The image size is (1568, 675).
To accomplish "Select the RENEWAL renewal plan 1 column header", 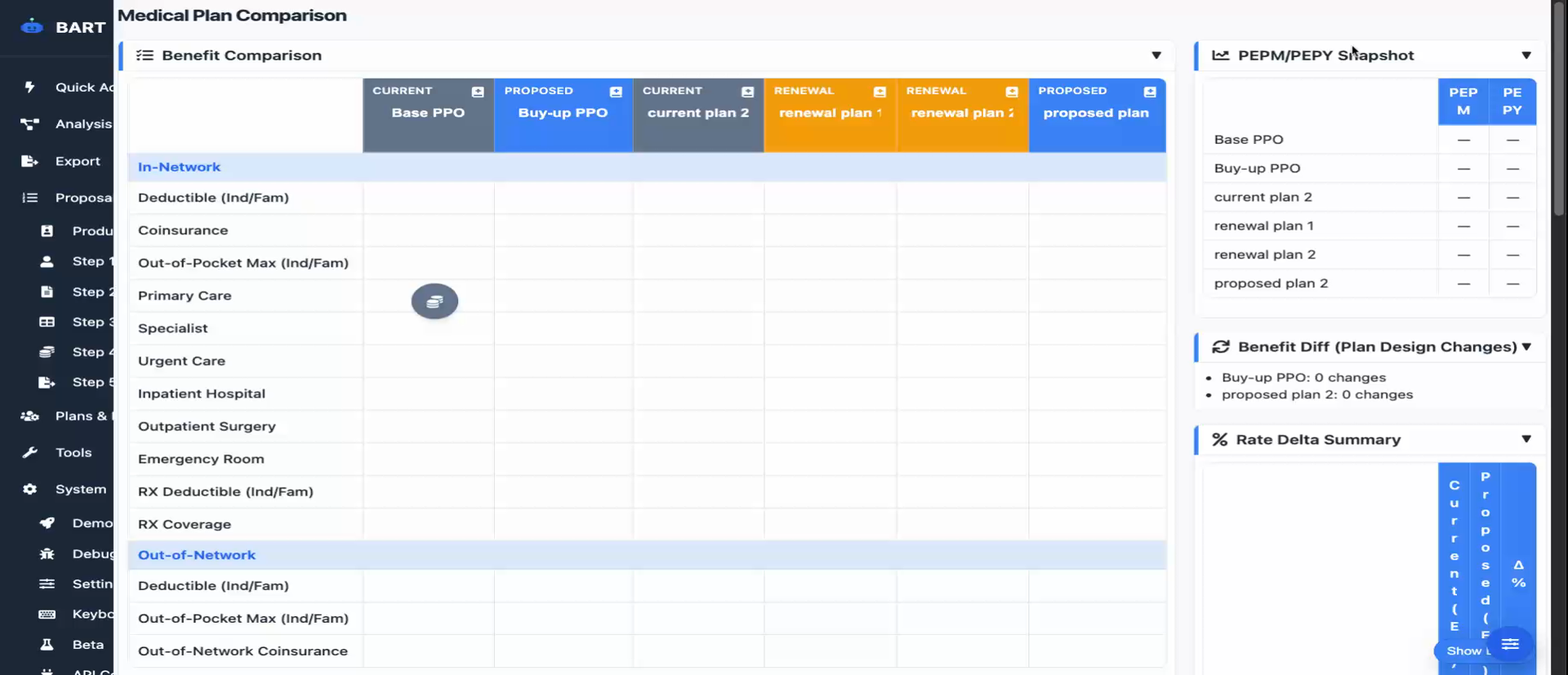I will pyautogui.click(x=831, y=115).
